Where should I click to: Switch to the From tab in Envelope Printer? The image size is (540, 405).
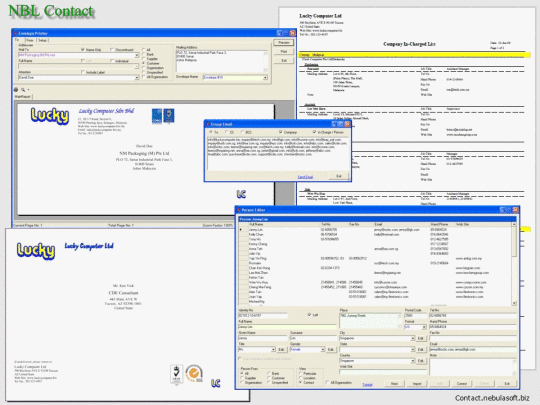pyautogui.click(x=30, y=40)
